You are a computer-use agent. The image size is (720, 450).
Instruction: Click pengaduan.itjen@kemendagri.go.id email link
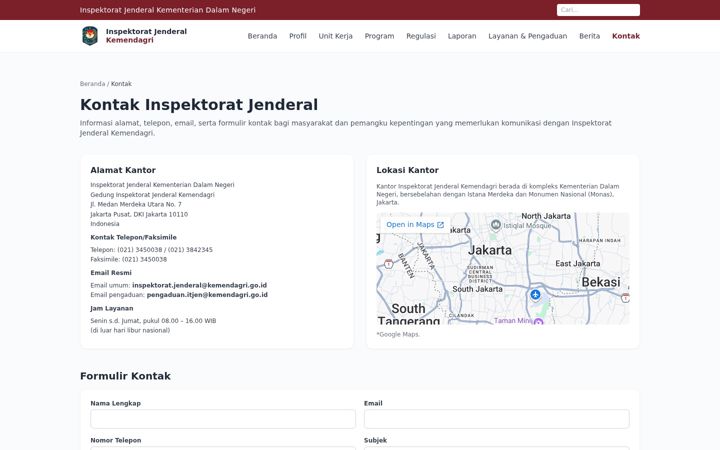(x=207, y=295)
